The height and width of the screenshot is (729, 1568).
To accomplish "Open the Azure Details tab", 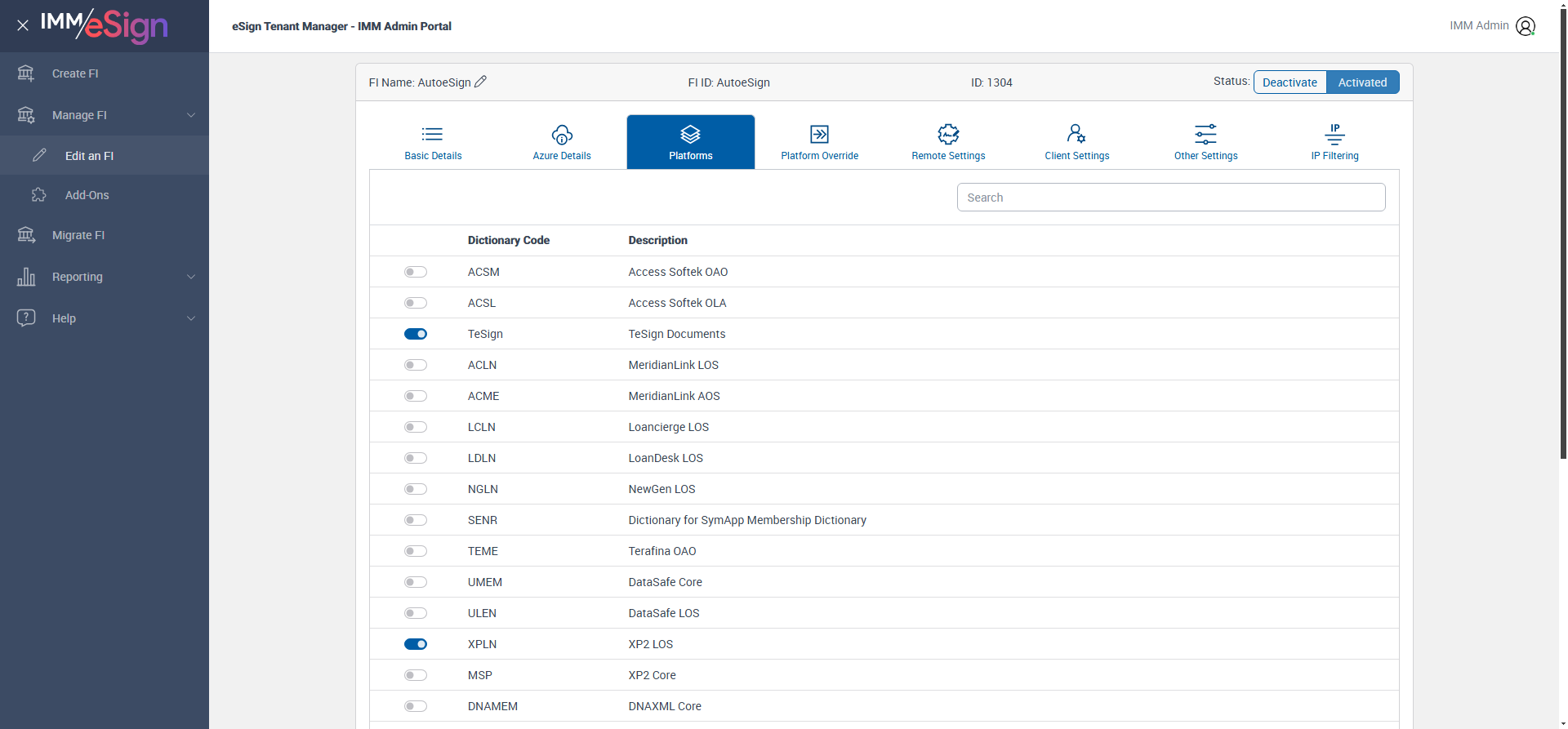I will pos(562,142).
